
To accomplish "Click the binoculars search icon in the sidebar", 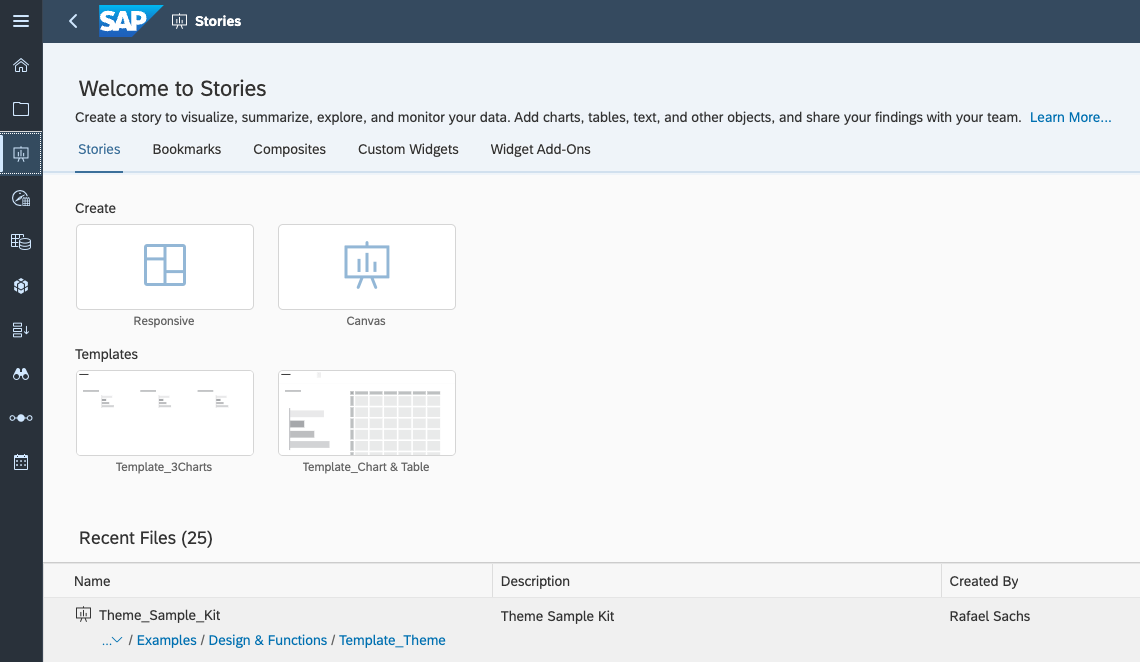I will (21, 373).
